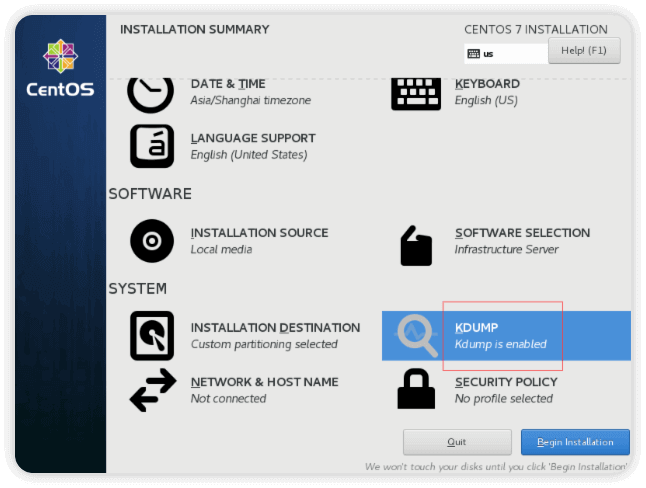Click the 'Custom partitioning selected' text
The image size is (646, 488).
[264, 344]
